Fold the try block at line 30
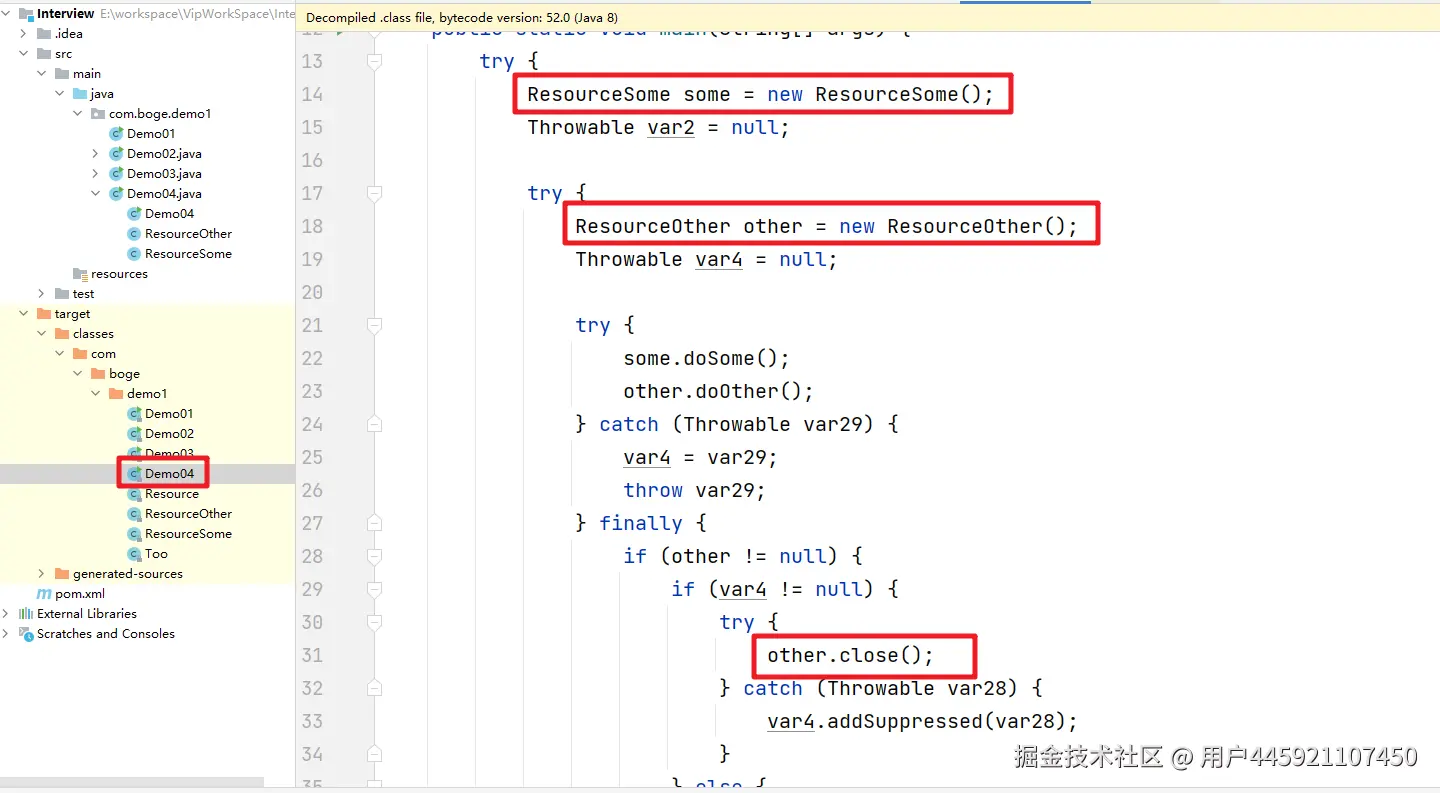 click(x=374, y=622)
